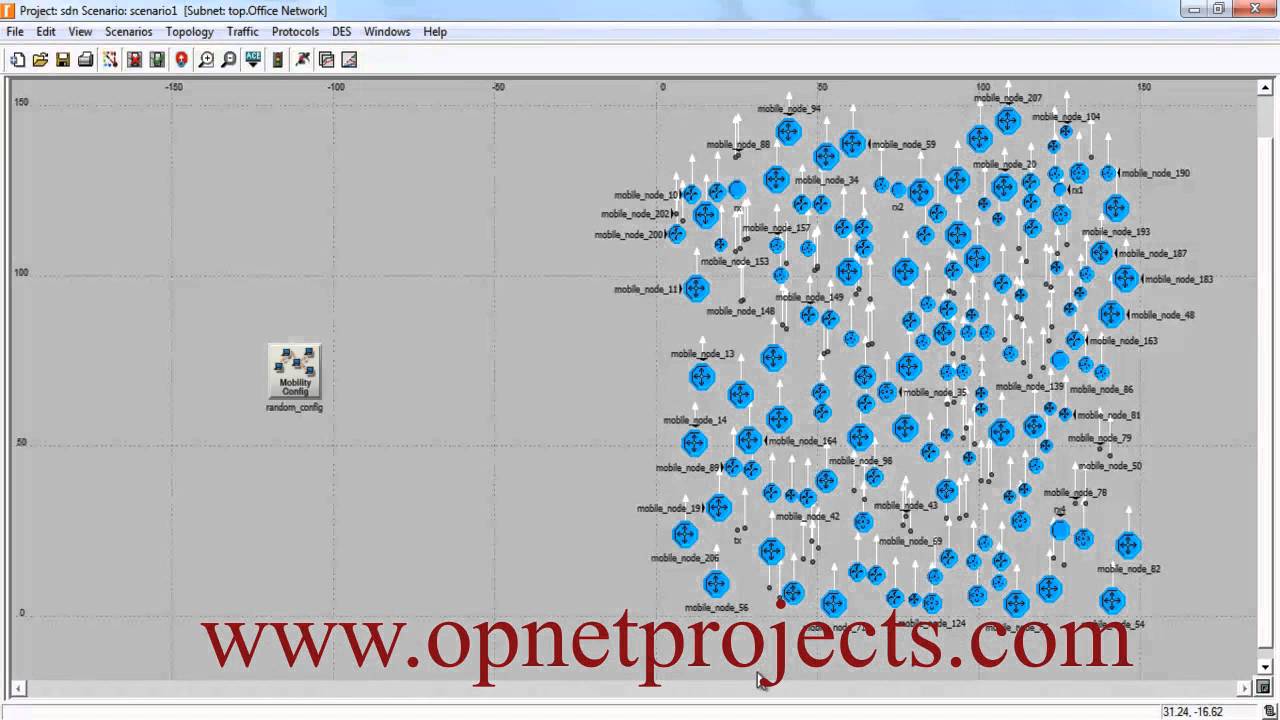
Task: Select the mobile_node_82 router icon
Action: (1128, 545)
